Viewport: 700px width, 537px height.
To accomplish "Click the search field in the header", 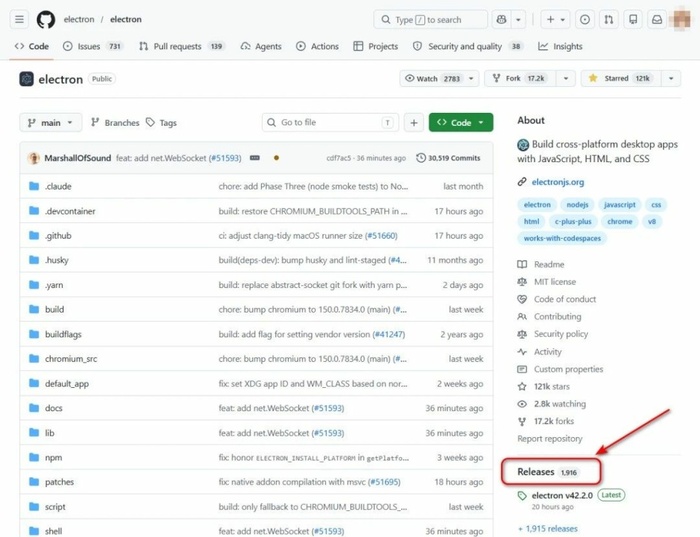I will pyautogui.click(x=430, y=20).
